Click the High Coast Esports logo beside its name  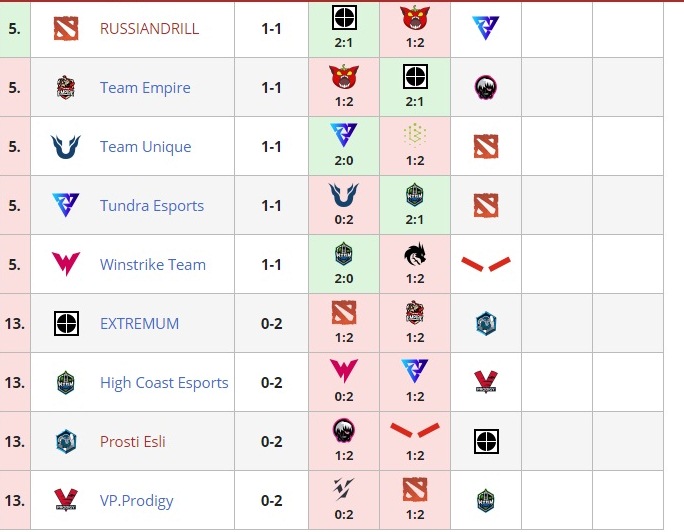point(66,382)
